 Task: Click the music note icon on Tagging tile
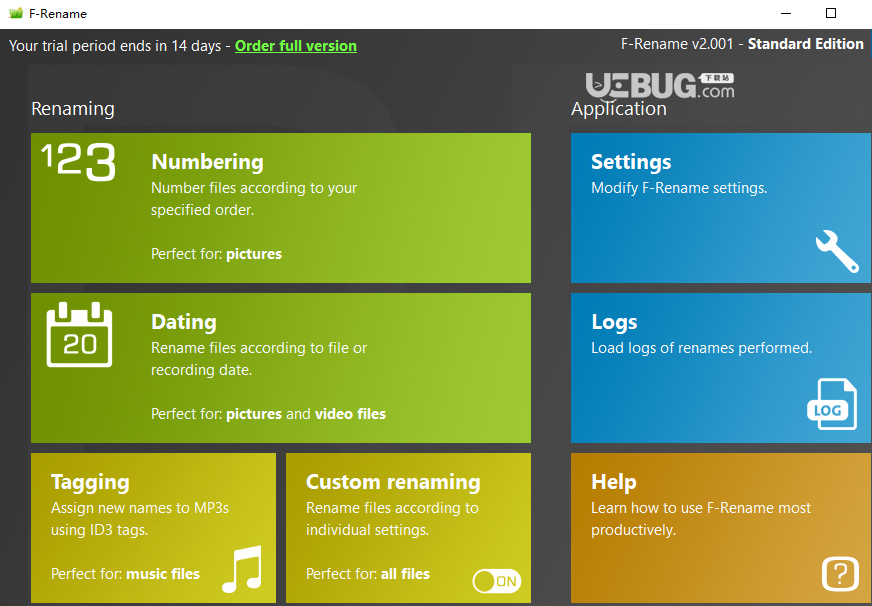tap(242, 569)
